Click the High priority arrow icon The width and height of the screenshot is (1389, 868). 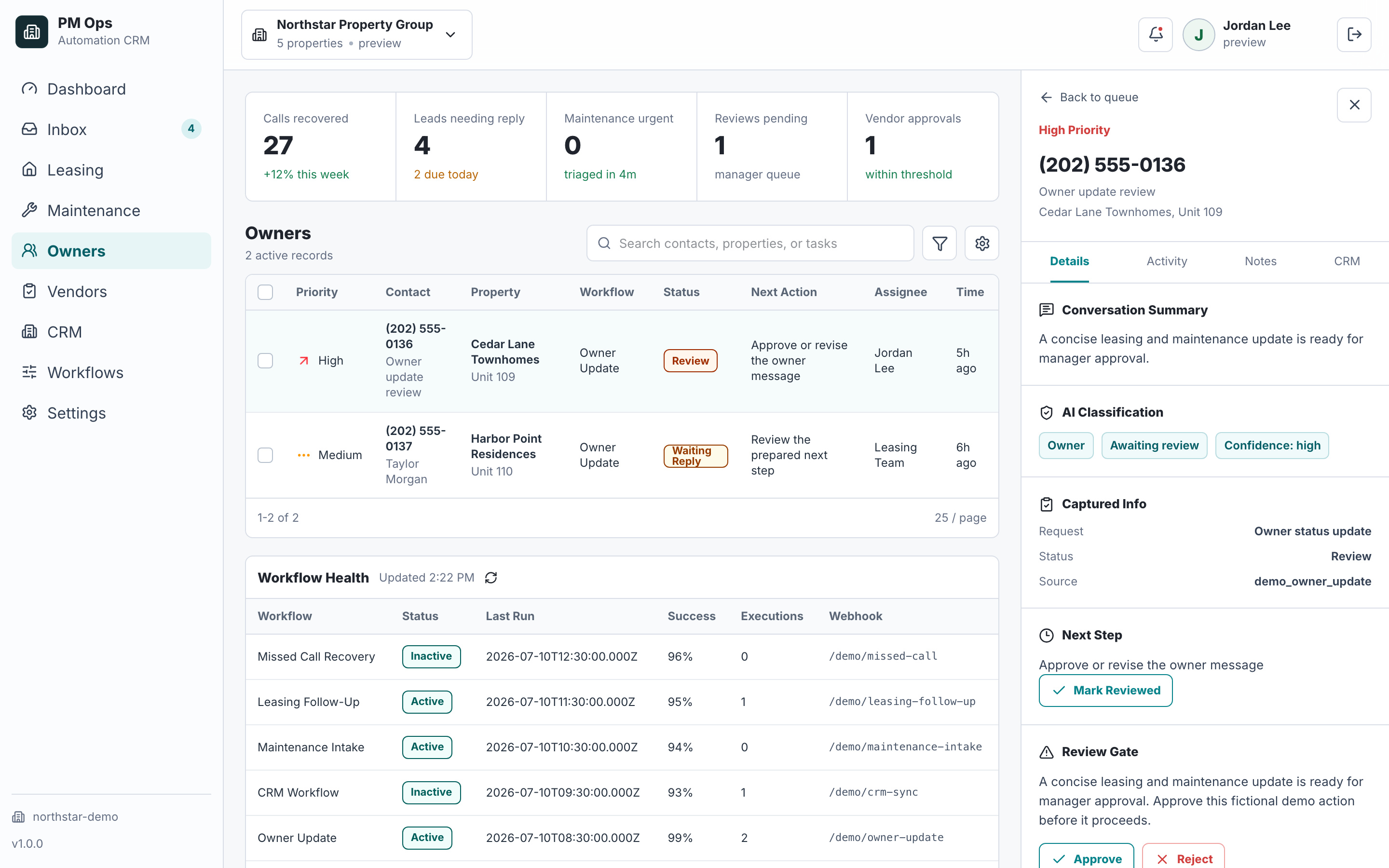[304, 361]
